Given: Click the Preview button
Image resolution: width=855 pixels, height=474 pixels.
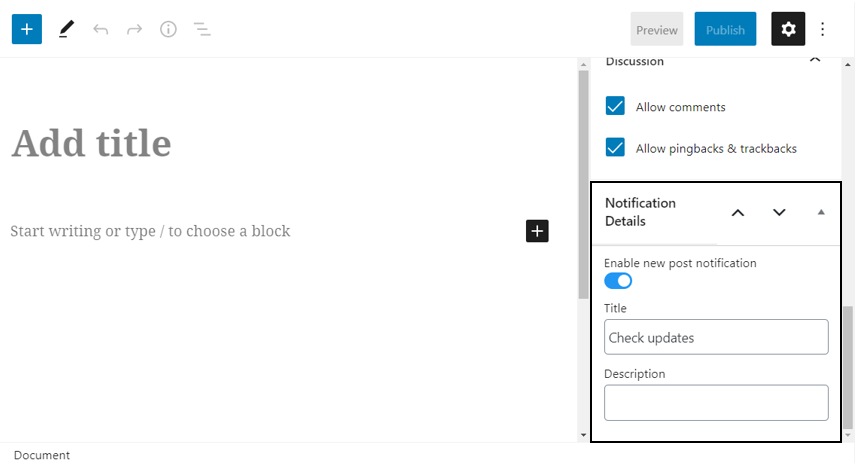Looking at the screenshot, I should (657, 29).
